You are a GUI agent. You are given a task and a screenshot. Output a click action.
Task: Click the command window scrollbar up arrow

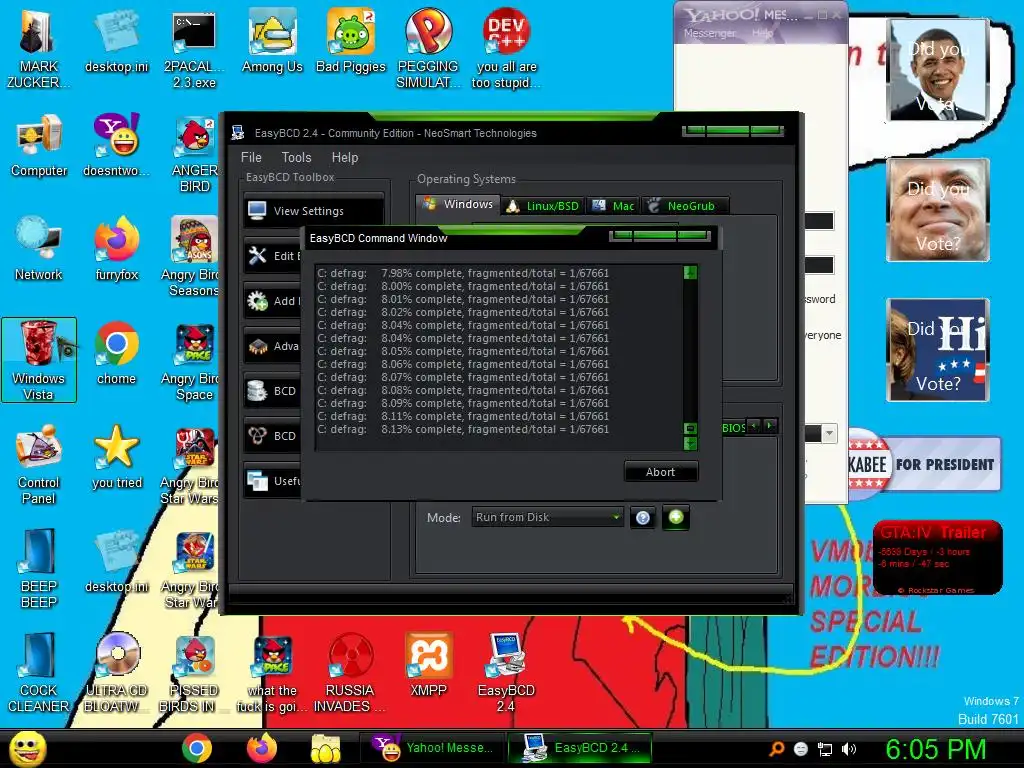pos(690,272)
